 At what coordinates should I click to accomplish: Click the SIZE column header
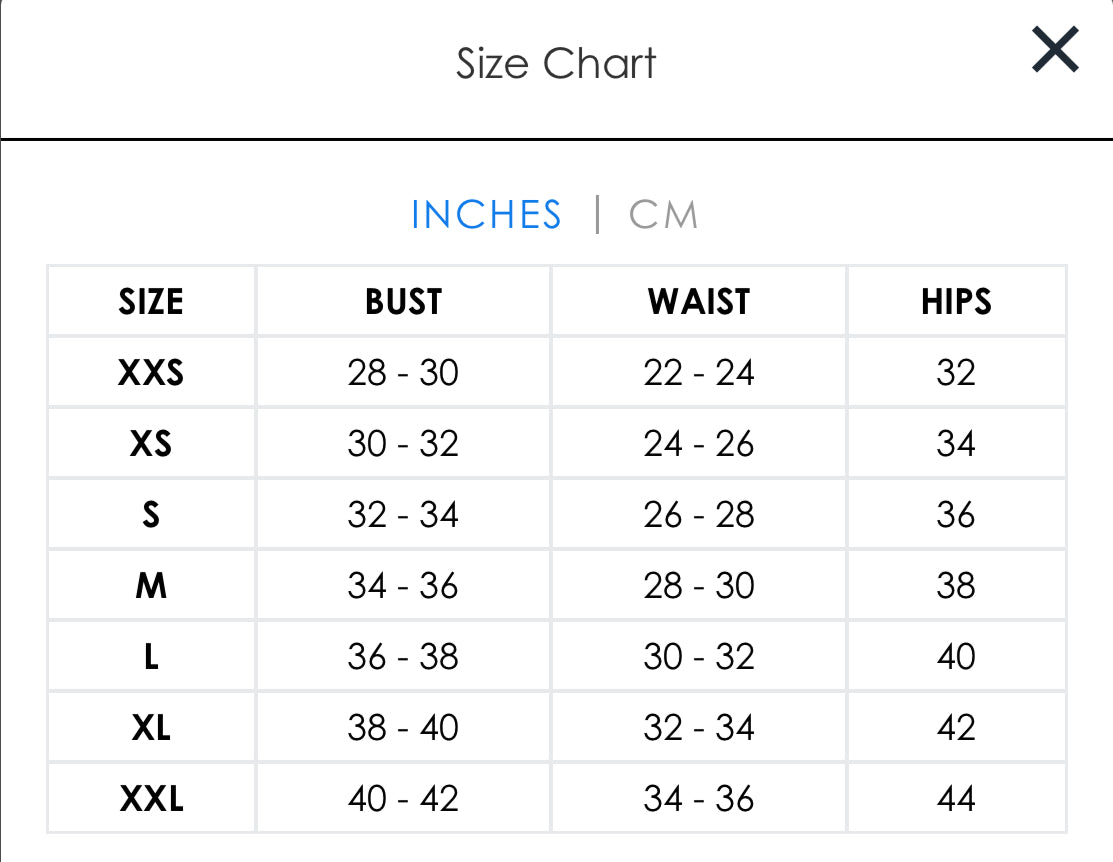coord(151,302)
